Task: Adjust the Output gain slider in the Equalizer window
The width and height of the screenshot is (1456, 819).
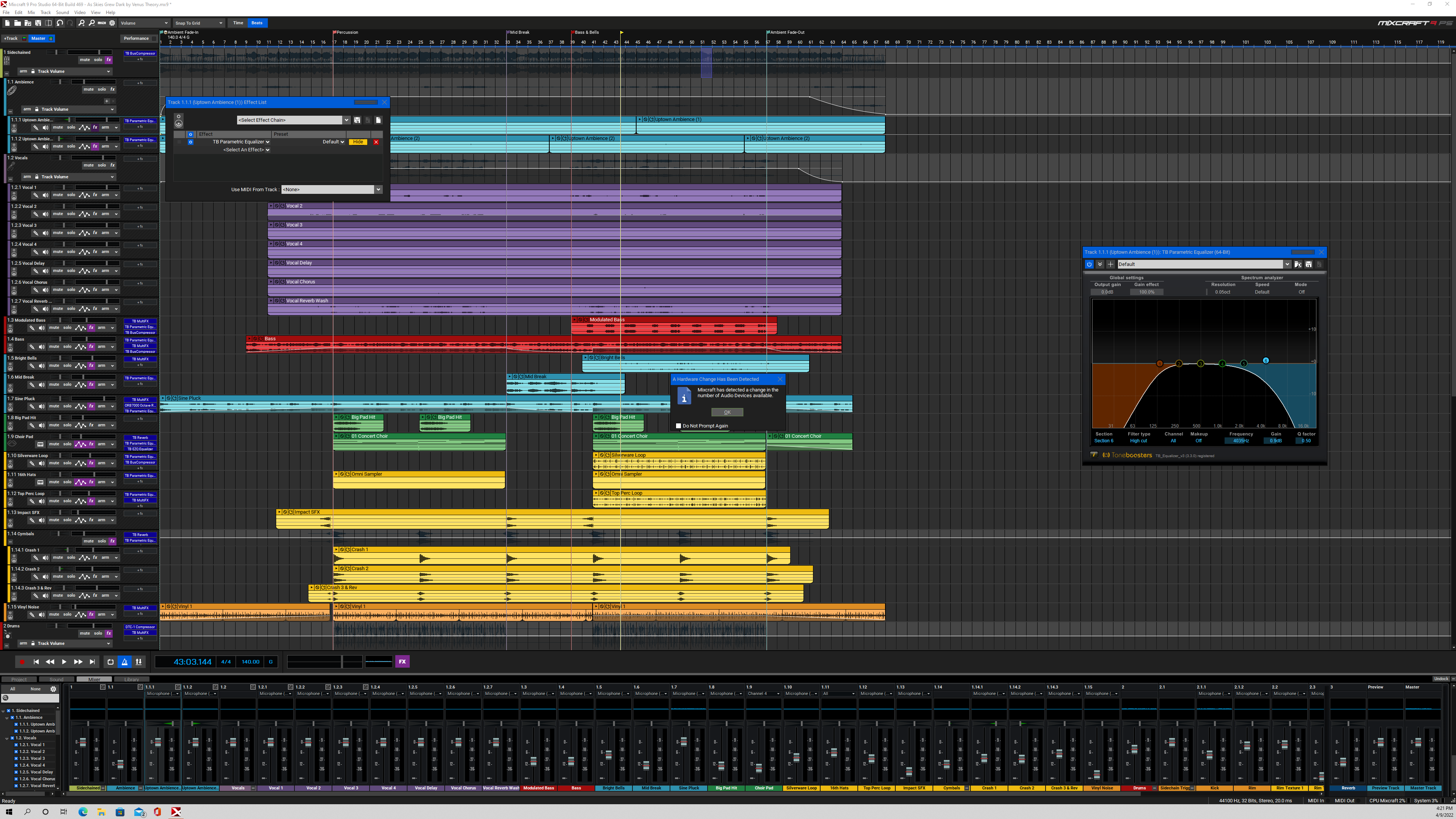Action: (1107, 292)
